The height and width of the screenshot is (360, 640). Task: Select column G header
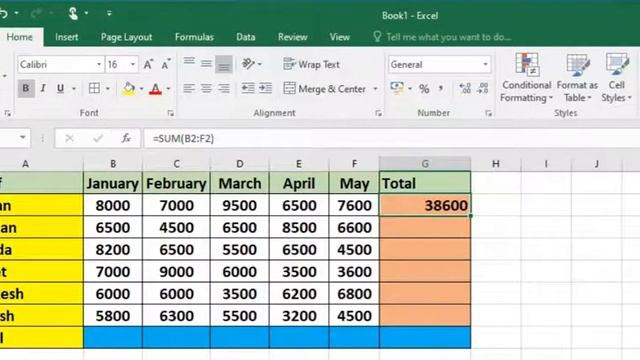(x=425, y=164)
